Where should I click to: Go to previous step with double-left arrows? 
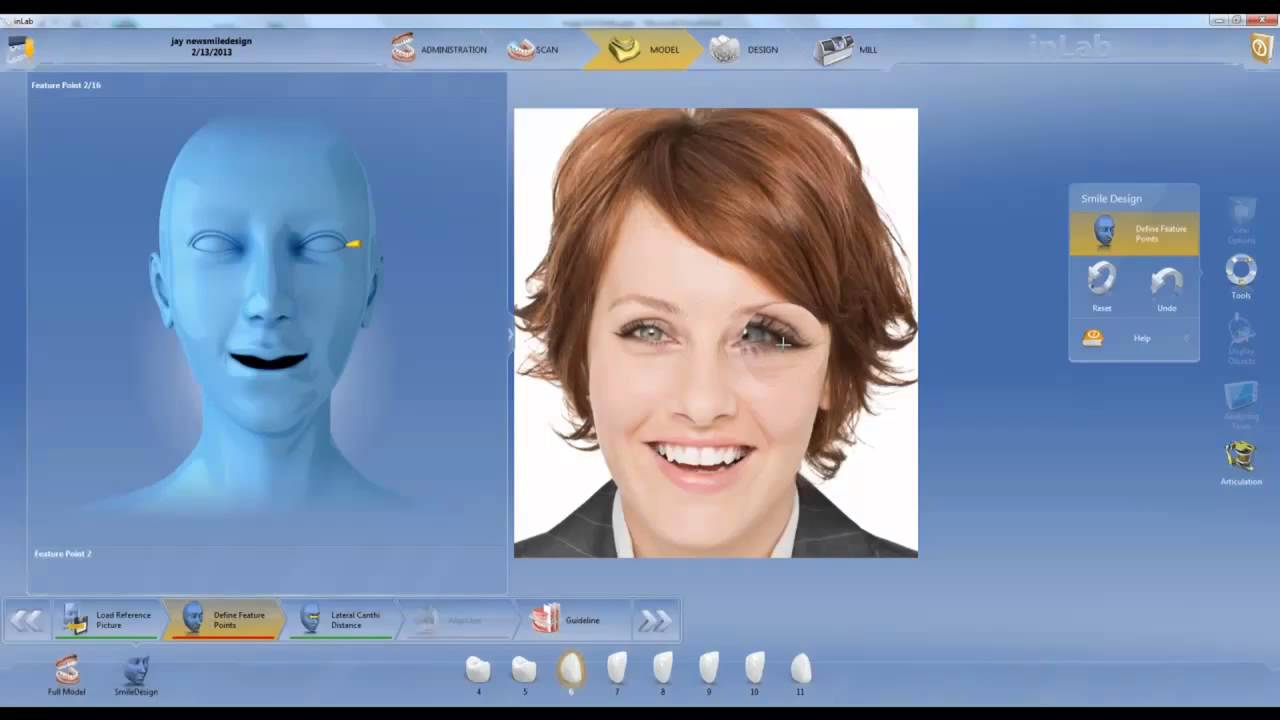[x=27, y=621]
